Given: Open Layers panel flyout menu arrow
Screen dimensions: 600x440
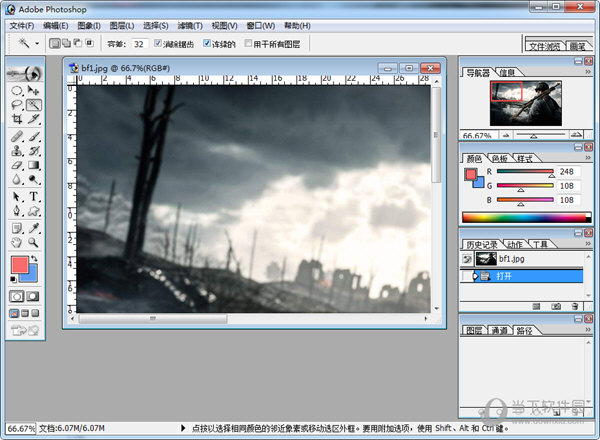Looking at the screenshot, I should click(588, 329).
